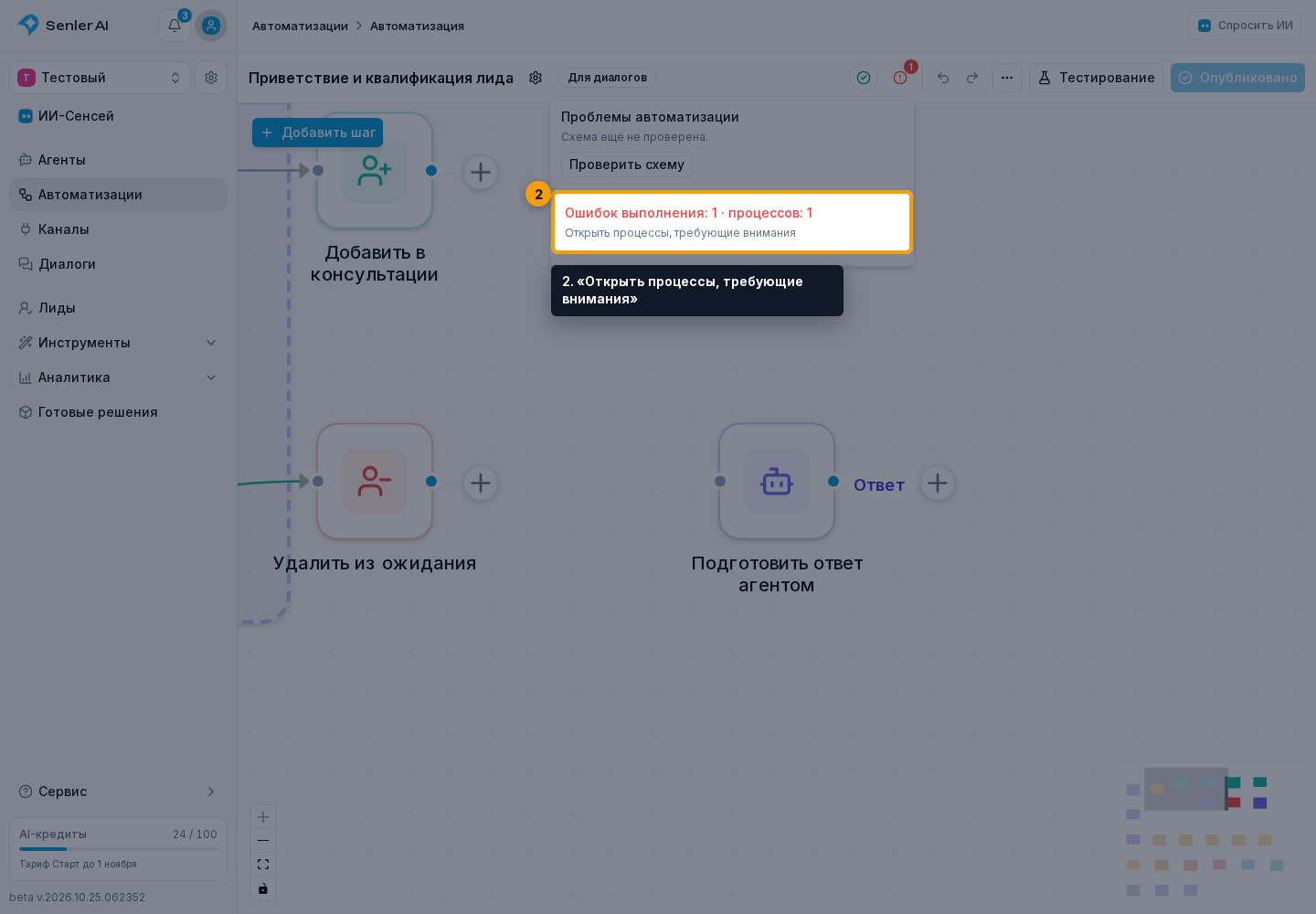Open Готовые решения
The height and width of the screenshot is (914, 1316).
coord(119,412)
